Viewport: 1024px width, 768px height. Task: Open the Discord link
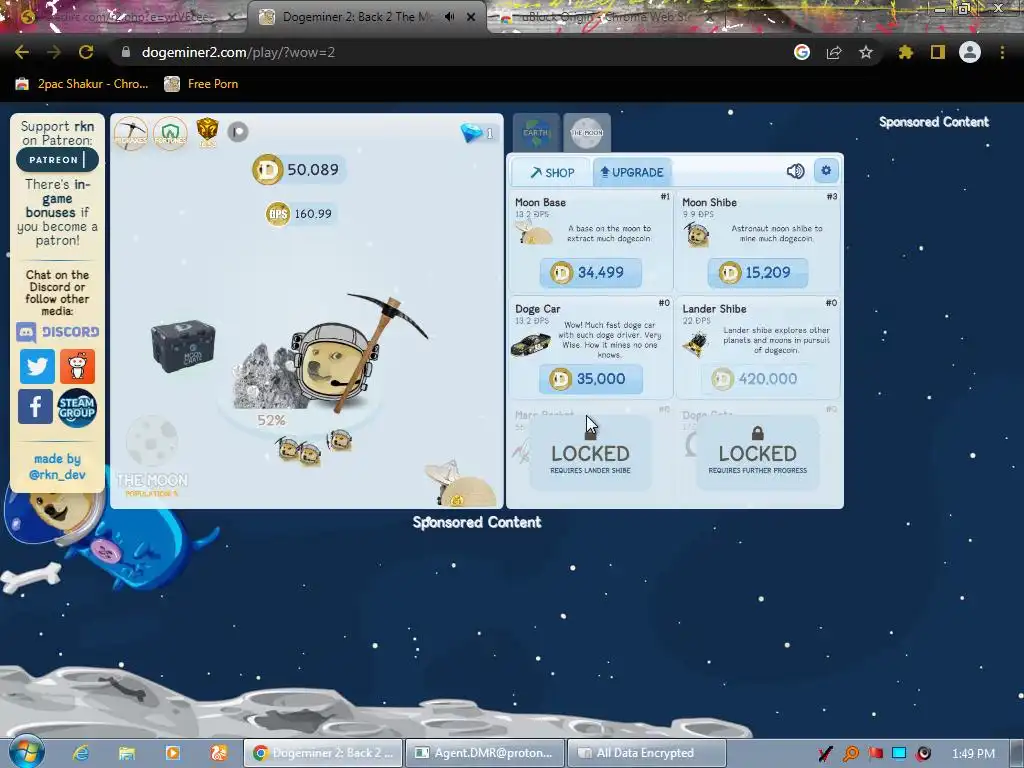click(x=57, y=332)
